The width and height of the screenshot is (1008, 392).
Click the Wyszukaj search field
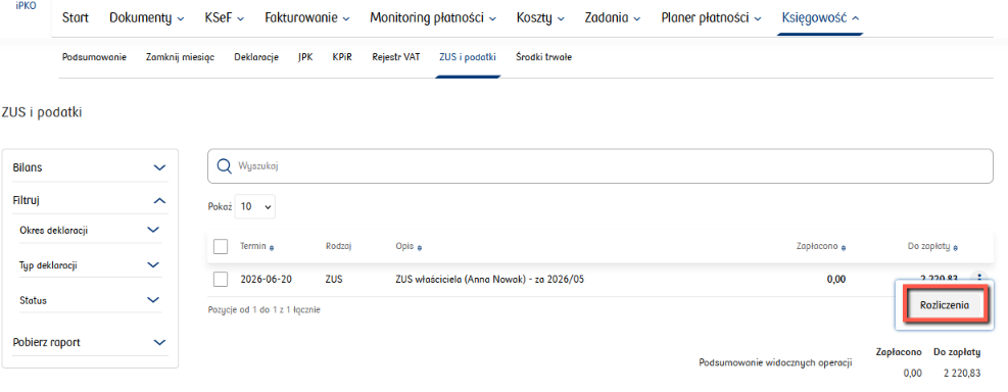tap(600, 166)
